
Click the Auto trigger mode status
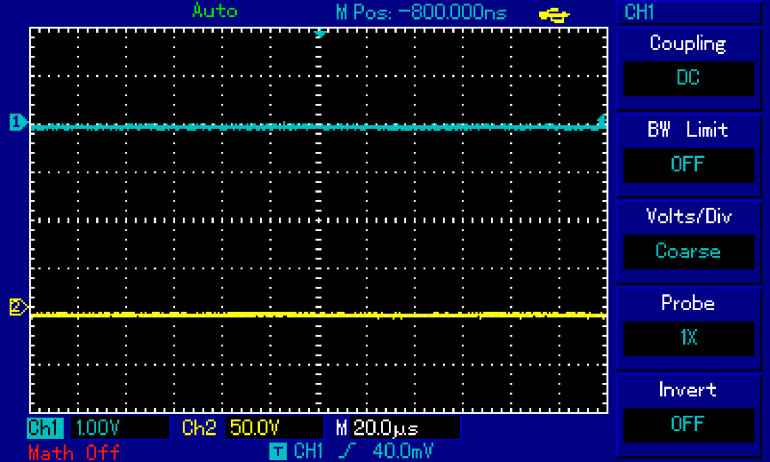click(215, 12)
